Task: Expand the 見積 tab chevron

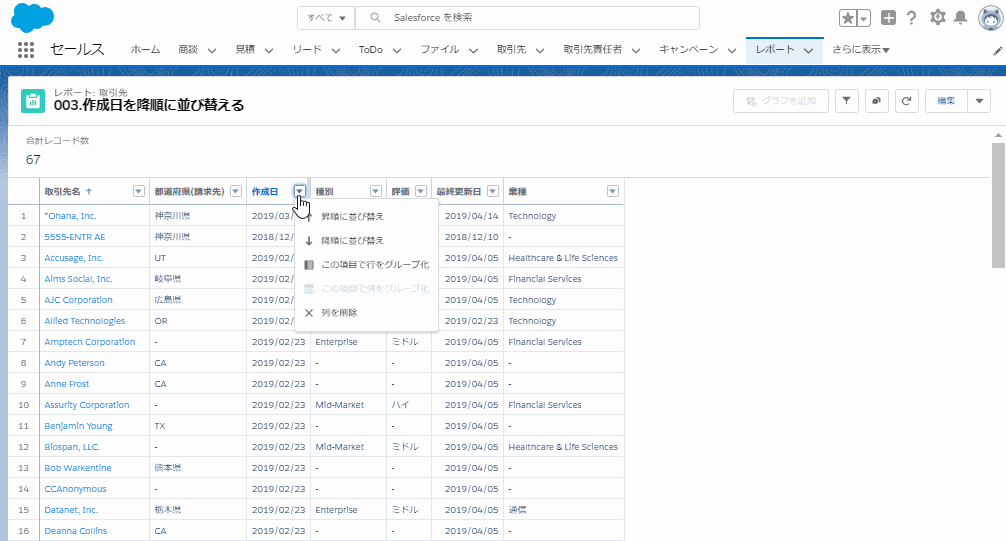Action: (x=269, y=50)
